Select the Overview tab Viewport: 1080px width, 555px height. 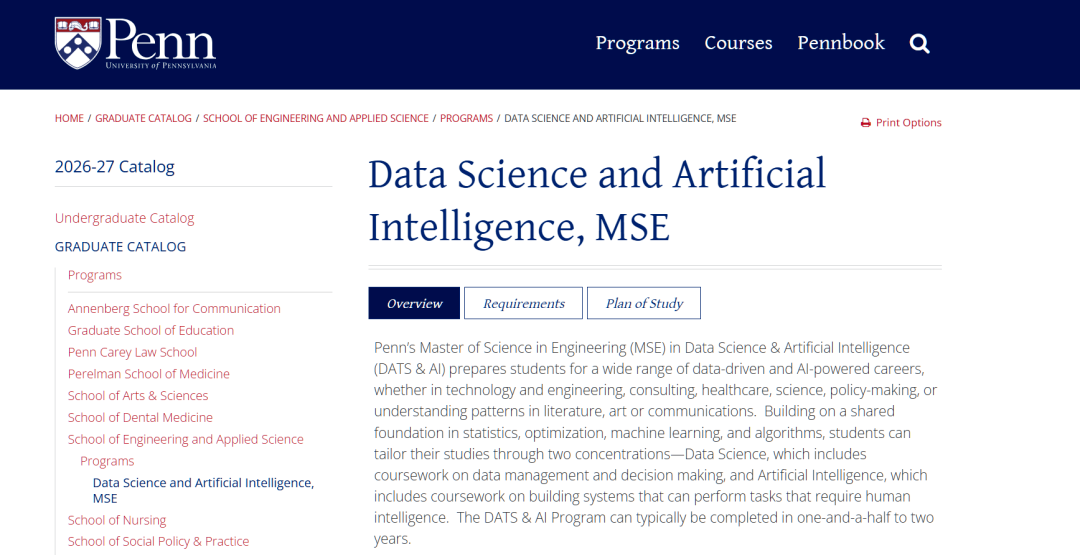pyautogui.click(x=414, y=303)
